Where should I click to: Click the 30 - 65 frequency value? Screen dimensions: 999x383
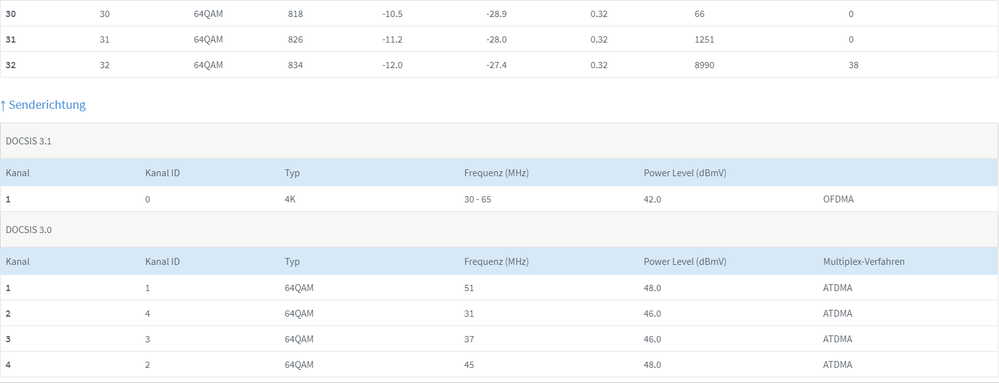(x=478, y=199)
